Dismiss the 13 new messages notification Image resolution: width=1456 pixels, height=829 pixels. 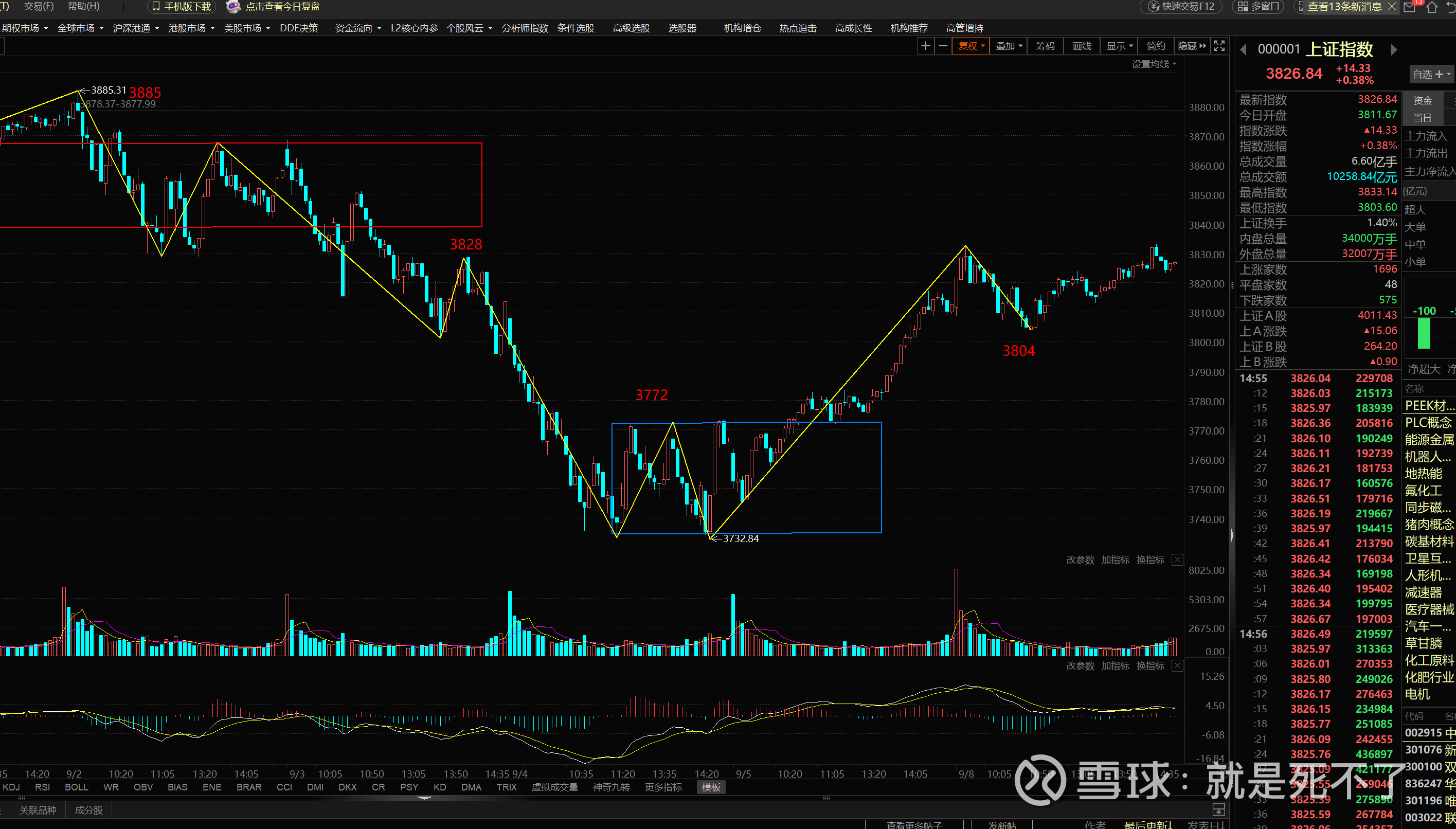(1392, 7)
